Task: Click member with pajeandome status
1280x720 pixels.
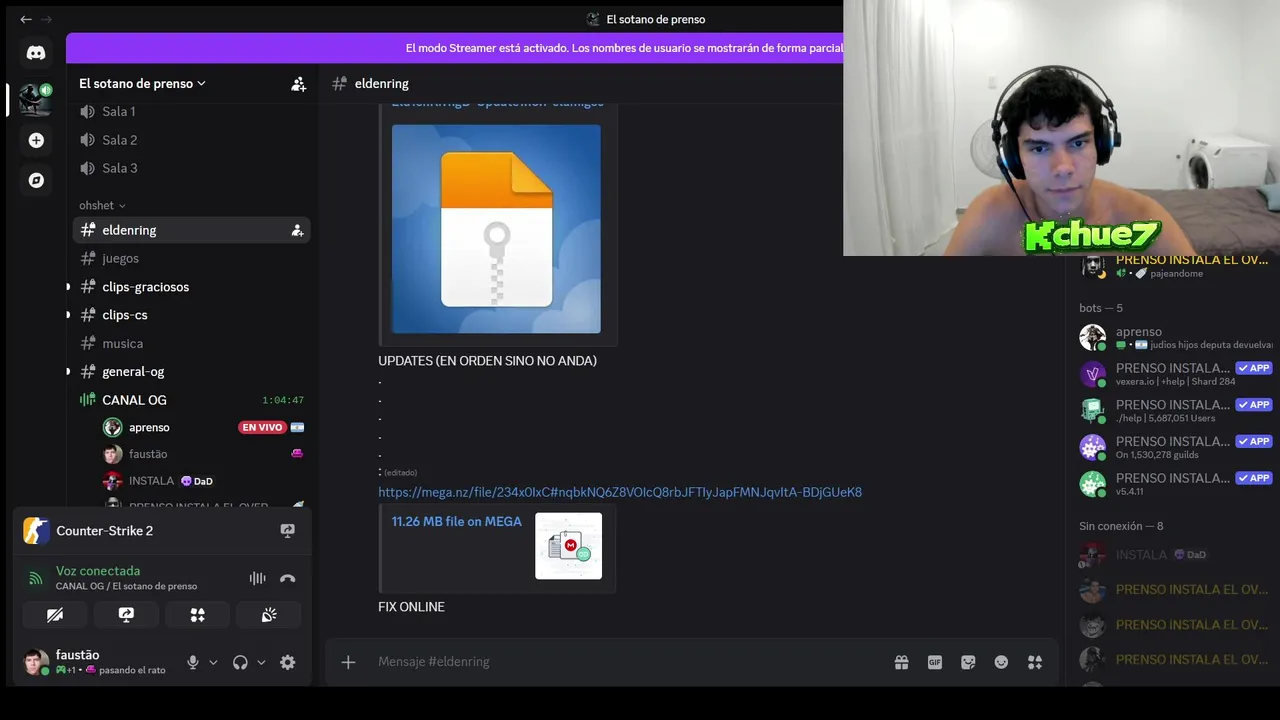Action: [1173, 266]
